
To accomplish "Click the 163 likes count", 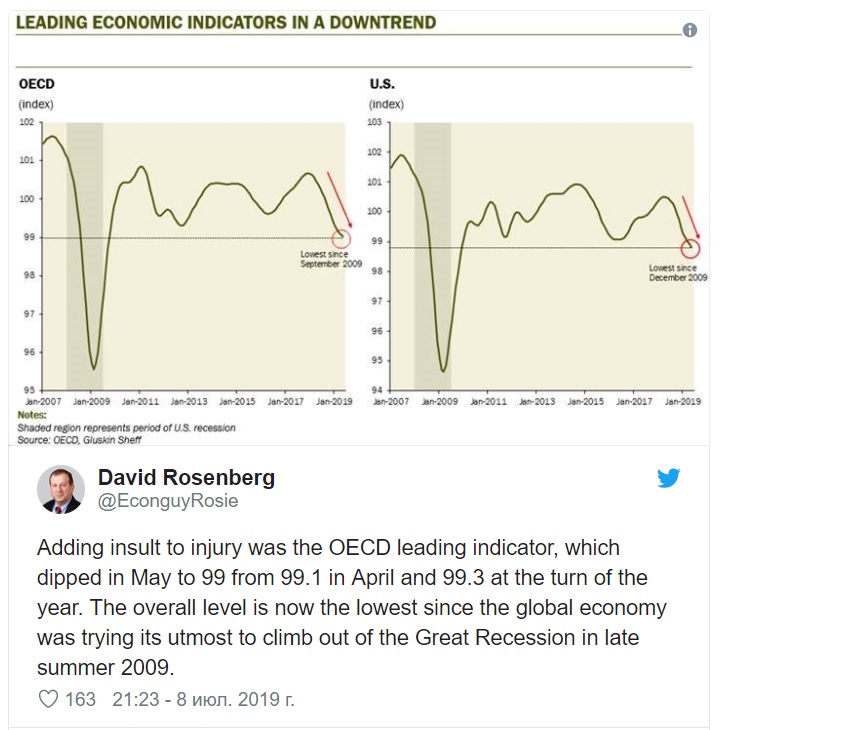I will coord(80,699).
